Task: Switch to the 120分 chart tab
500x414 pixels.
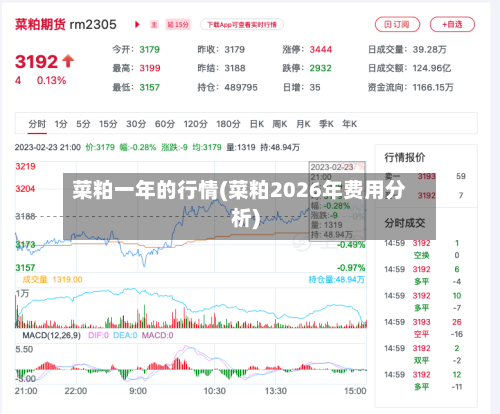Action: [195, 124]
